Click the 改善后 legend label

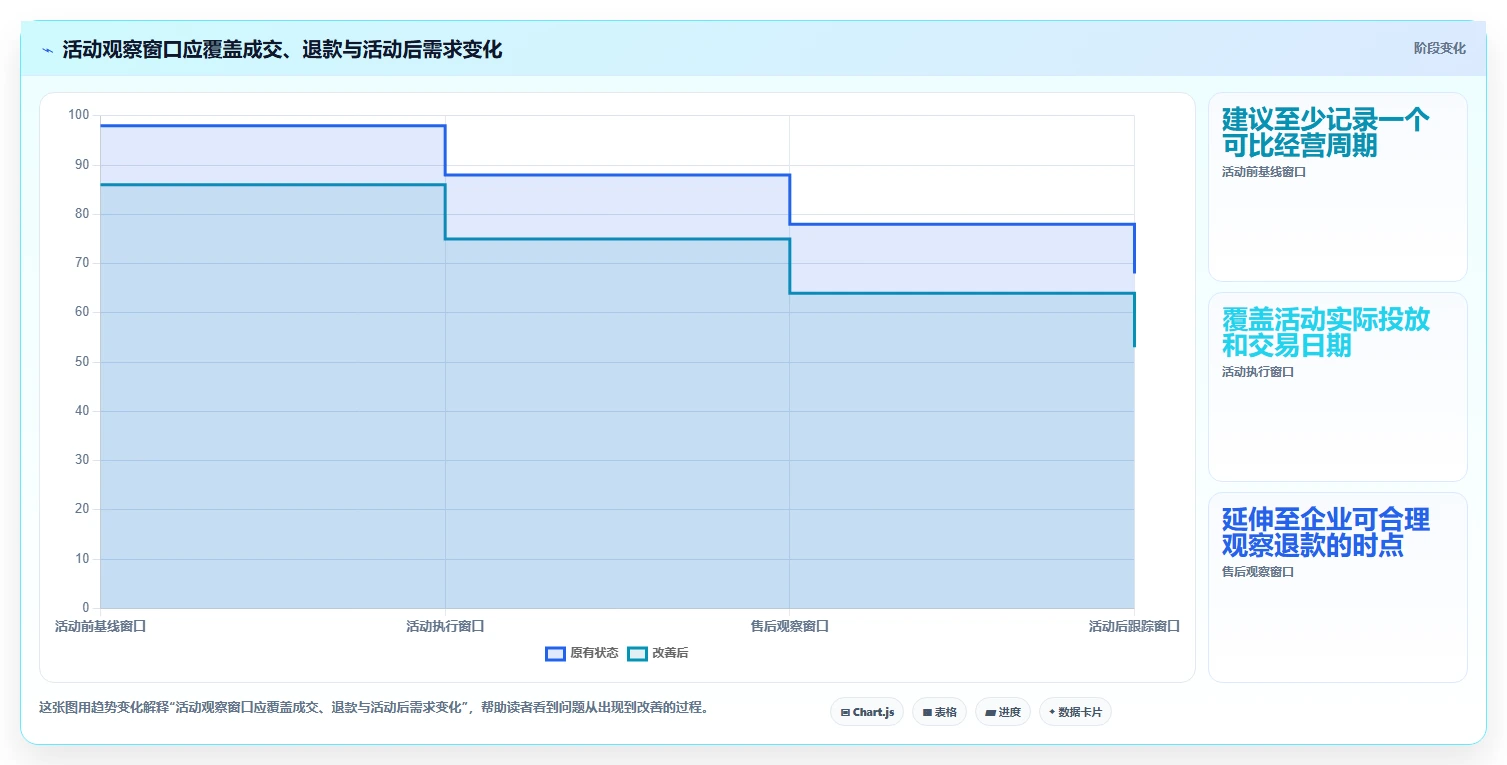click(670, 654)
